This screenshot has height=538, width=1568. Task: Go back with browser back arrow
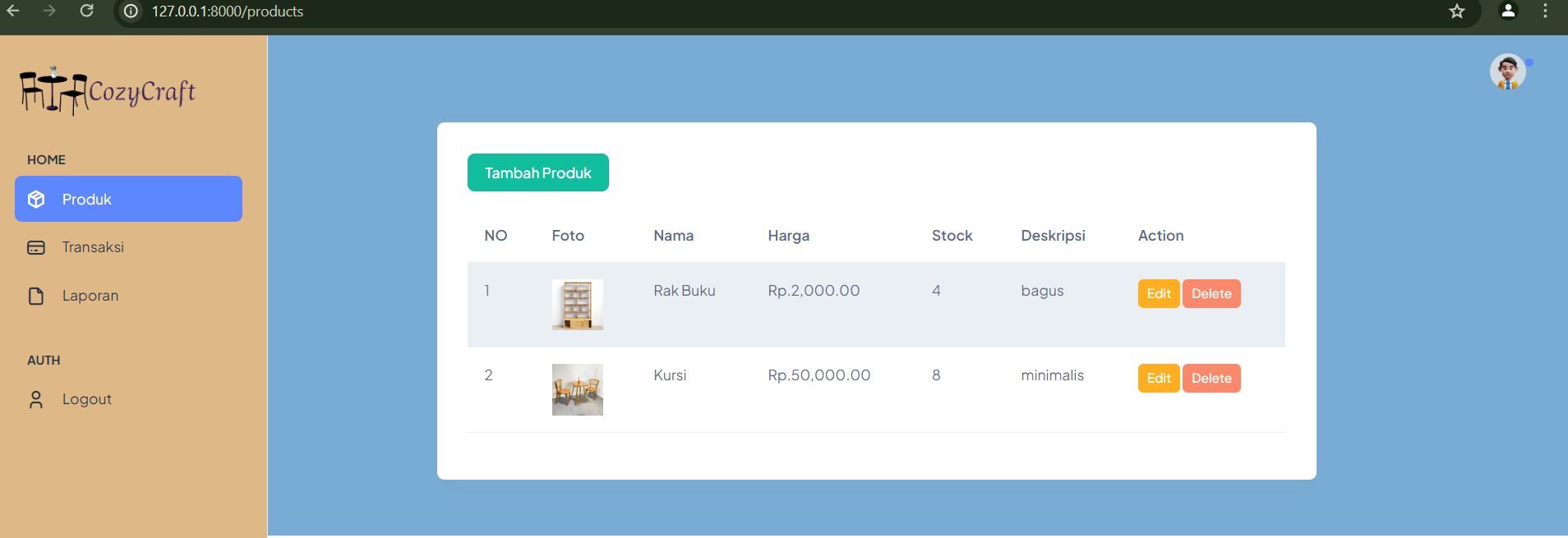pyautogui.click(x=13, y=11)
